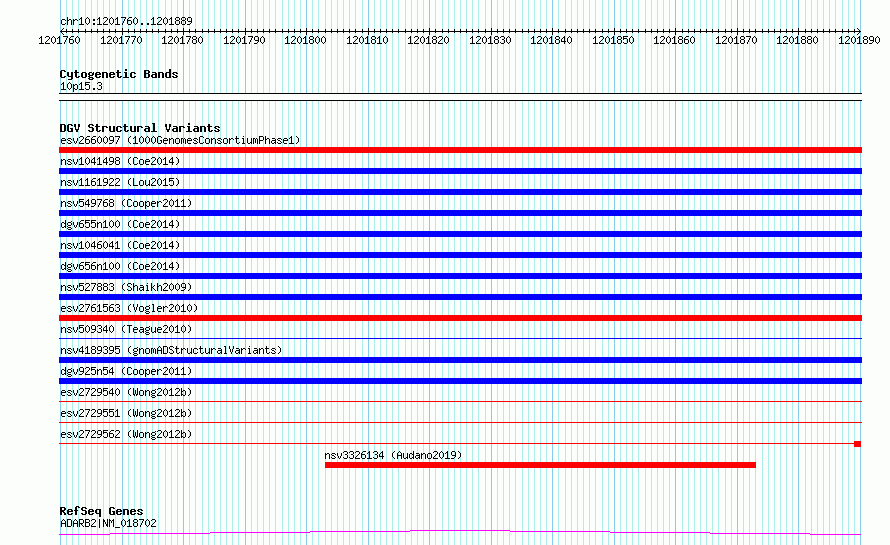This screenshot has height=545, width=890.
Task: Click the Cytogenetic Bands track title
Action: tap(119, 74)
